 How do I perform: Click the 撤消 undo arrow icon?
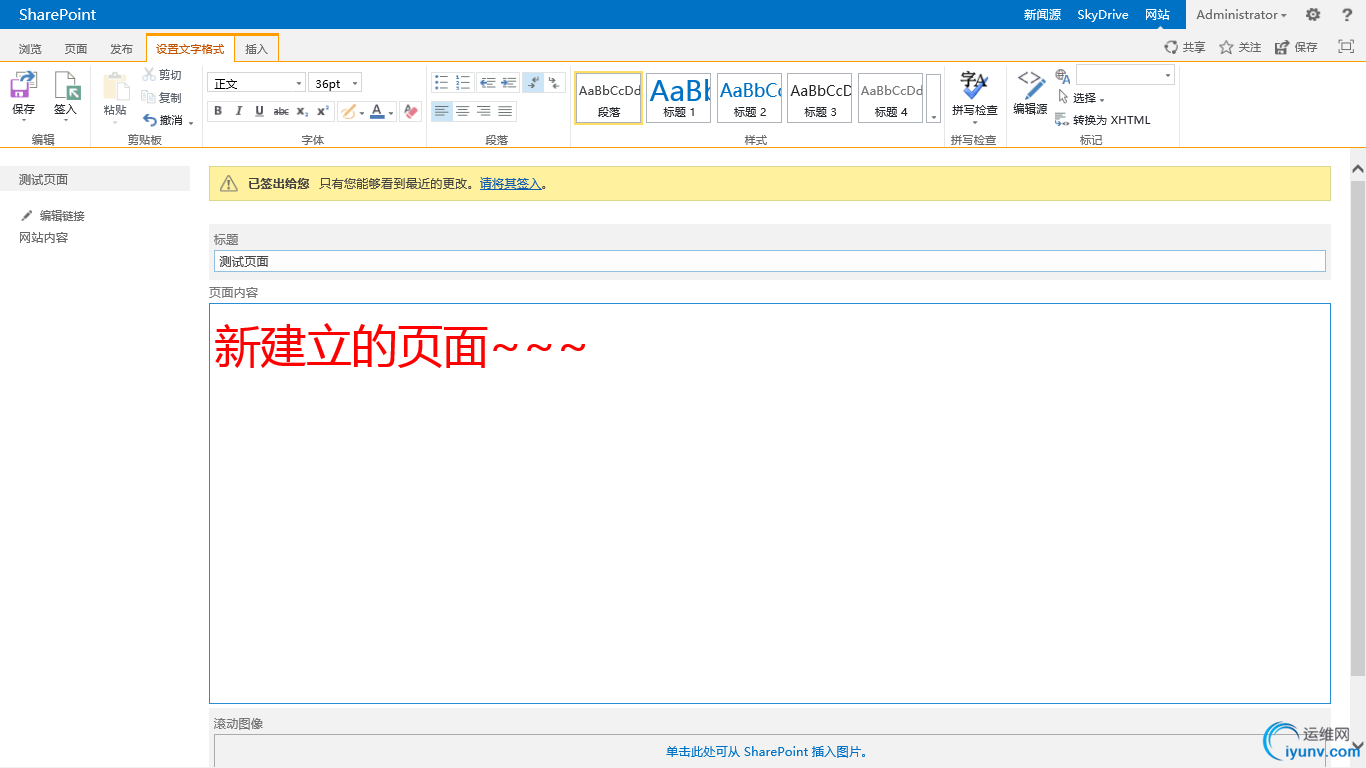pyautogui.click(x=150, y=120)
